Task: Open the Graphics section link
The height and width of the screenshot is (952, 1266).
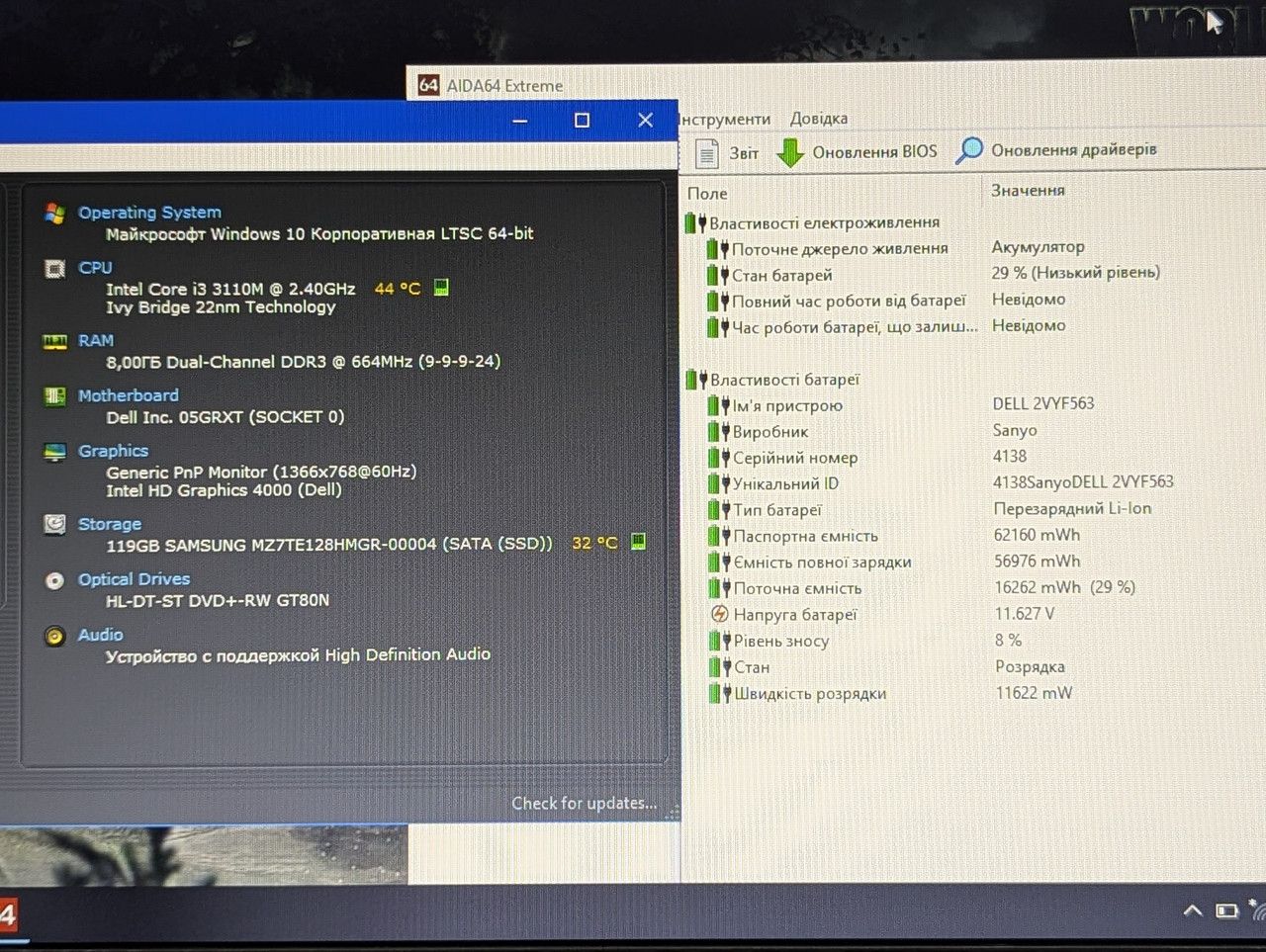Action: (113, 451)
